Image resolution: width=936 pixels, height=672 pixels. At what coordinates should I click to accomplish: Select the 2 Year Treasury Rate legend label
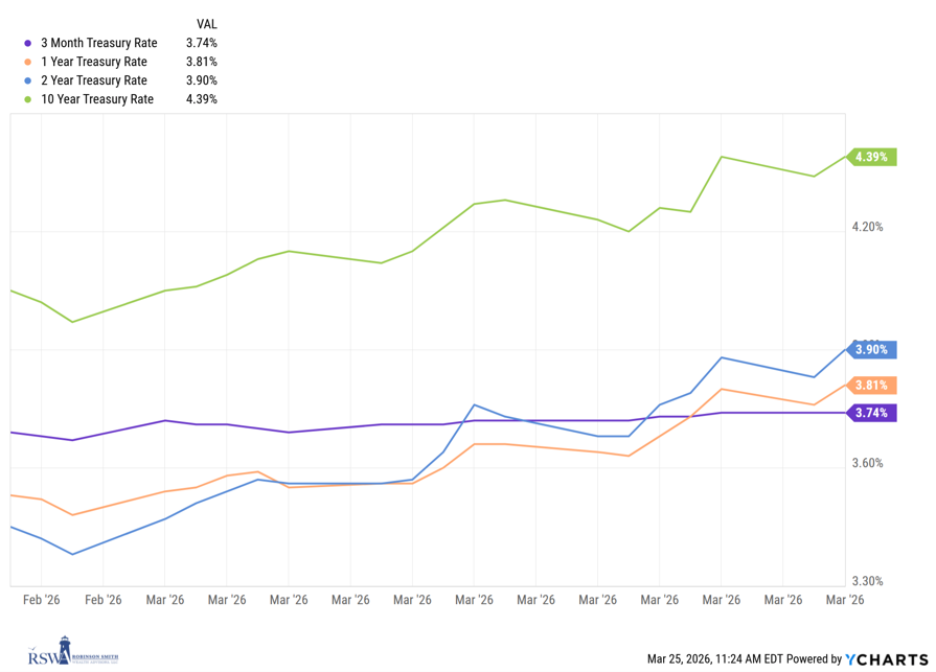tap(94, 81)
